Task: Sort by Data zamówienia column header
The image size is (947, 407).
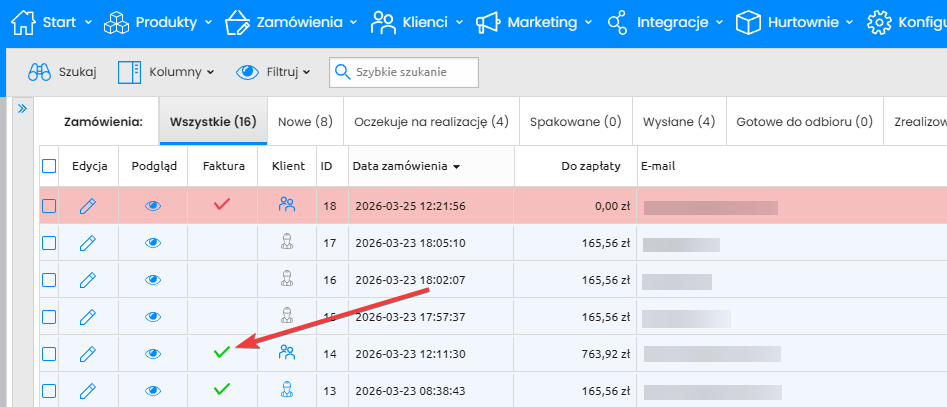Action: point(406,166)
